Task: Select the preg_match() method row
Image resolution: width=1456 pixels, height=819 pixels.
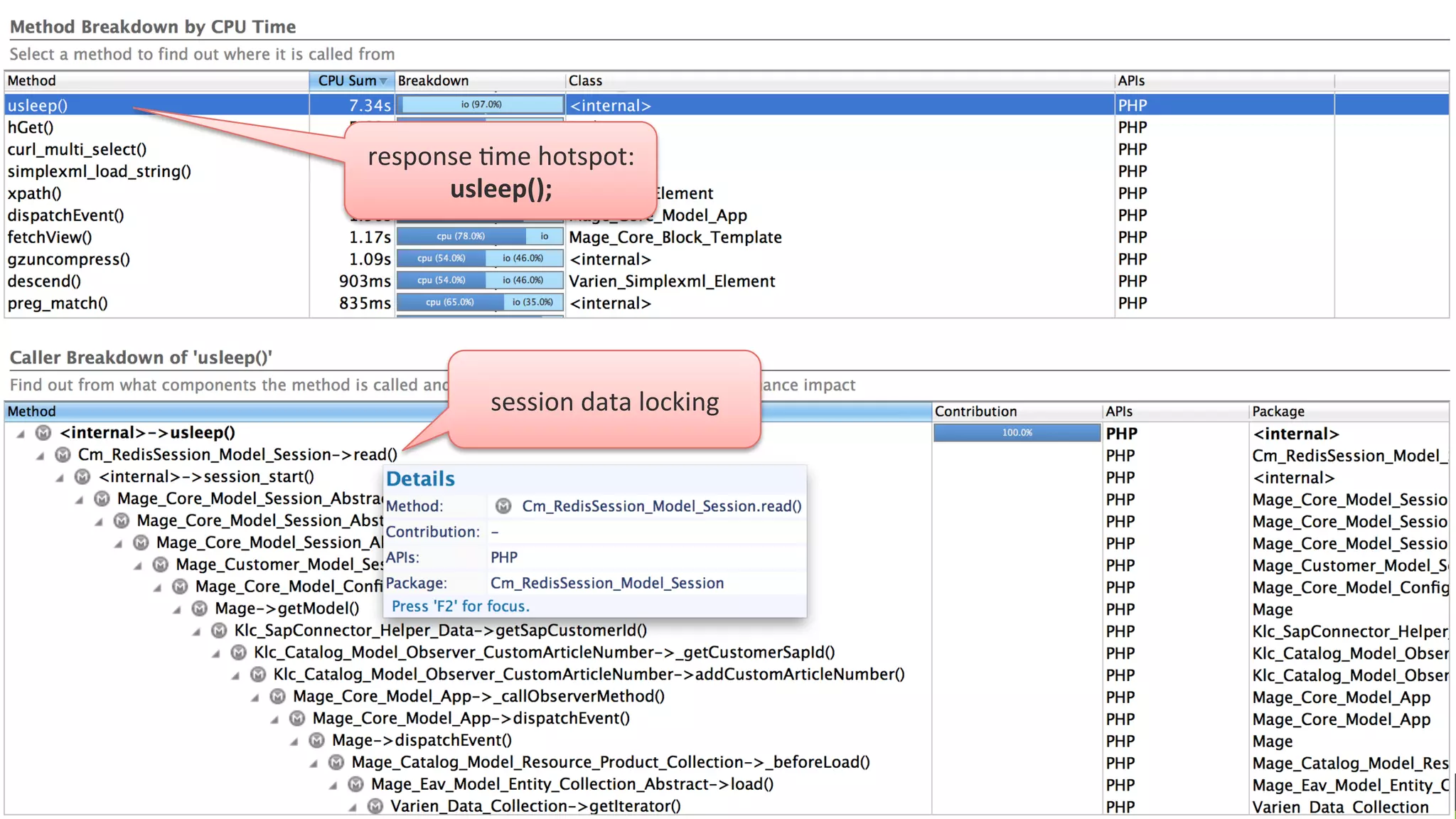Action: (x=727, y=304)
